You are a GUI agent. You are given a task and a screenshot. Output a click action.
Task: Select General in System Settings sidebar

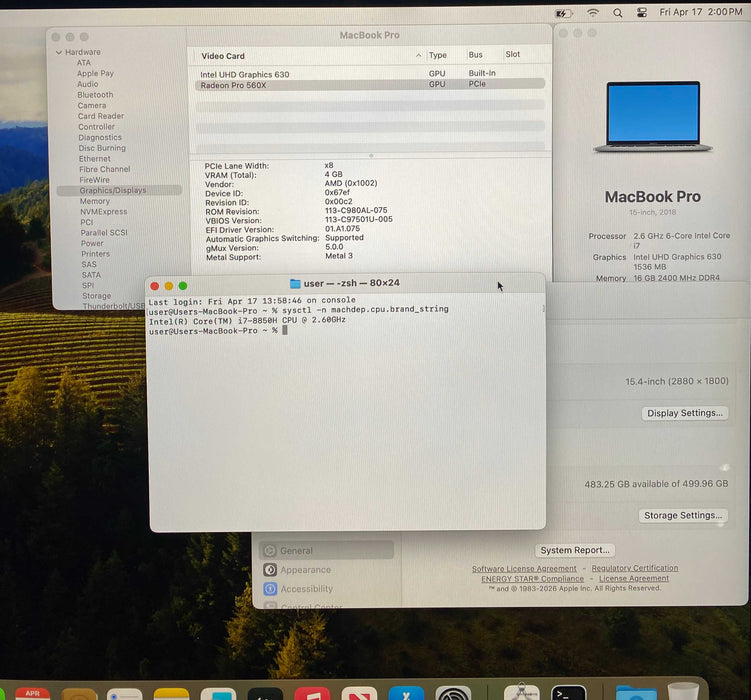coord(327,551)
